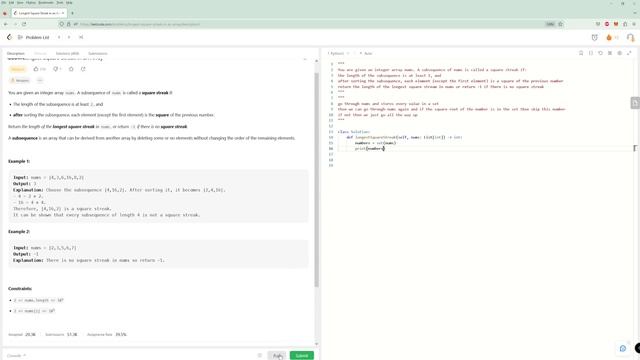This screenshot has height=360, width=640.
Task: Open the browser hamburger menu
Action: point(634,24)
